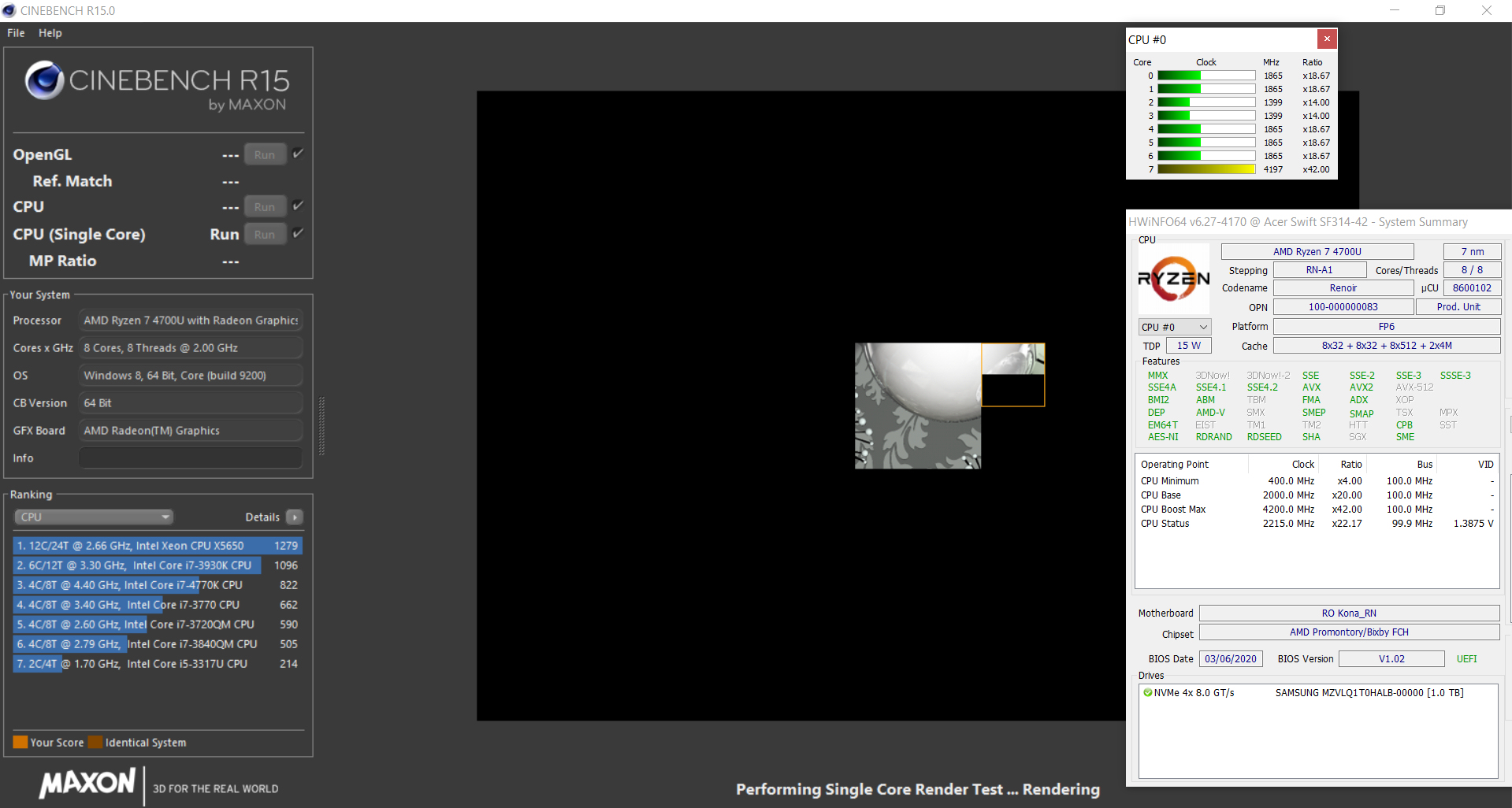Click the UEFI label in HWiNFO
Screen dimensions: 1512x808
point(1466,659)
